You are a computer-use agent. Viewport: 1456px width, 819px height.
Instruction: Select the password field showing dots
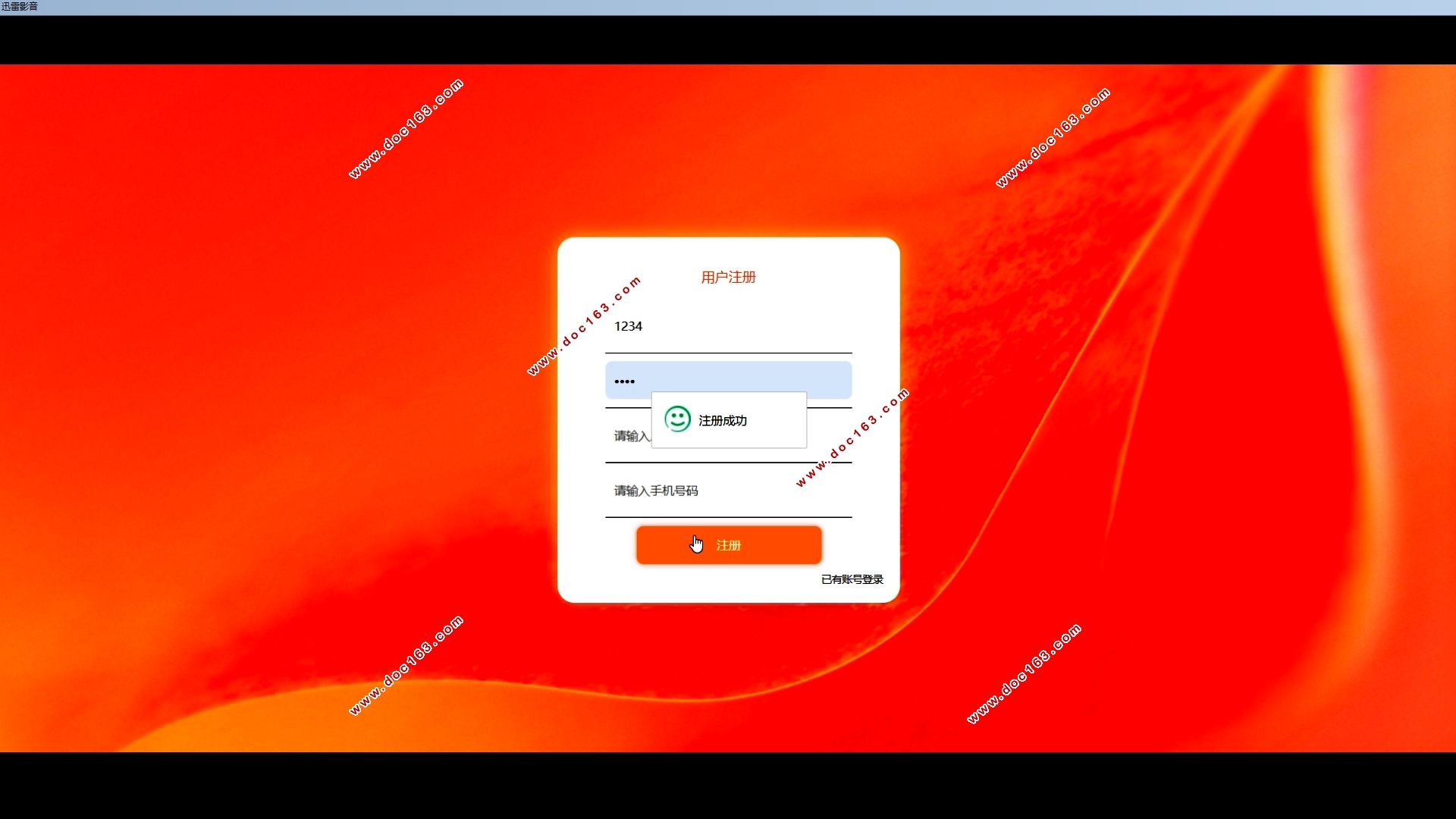click(729, 380)
